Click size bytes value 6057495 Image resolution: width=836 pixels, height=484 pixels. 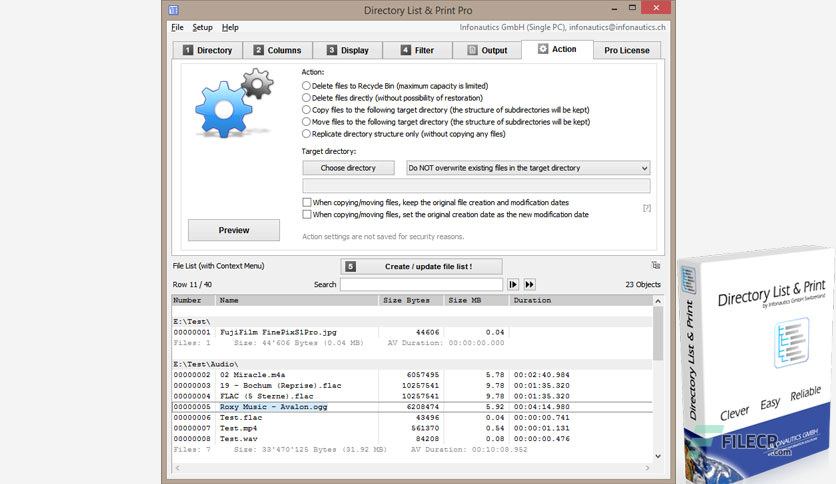[423, 375]
